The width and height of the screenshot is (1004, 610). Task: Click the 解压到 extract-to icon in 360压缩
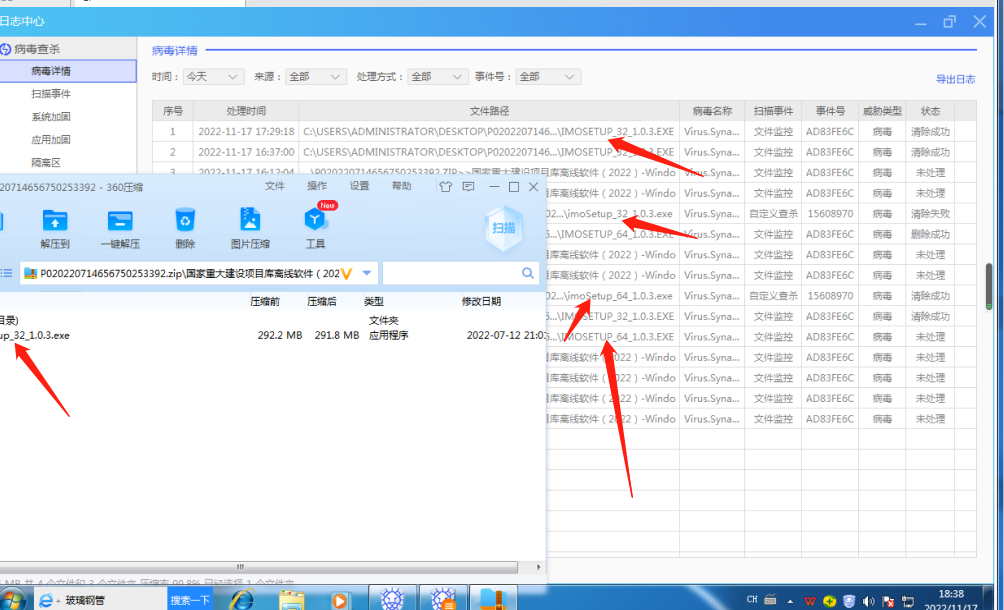(x=54, y=221)
